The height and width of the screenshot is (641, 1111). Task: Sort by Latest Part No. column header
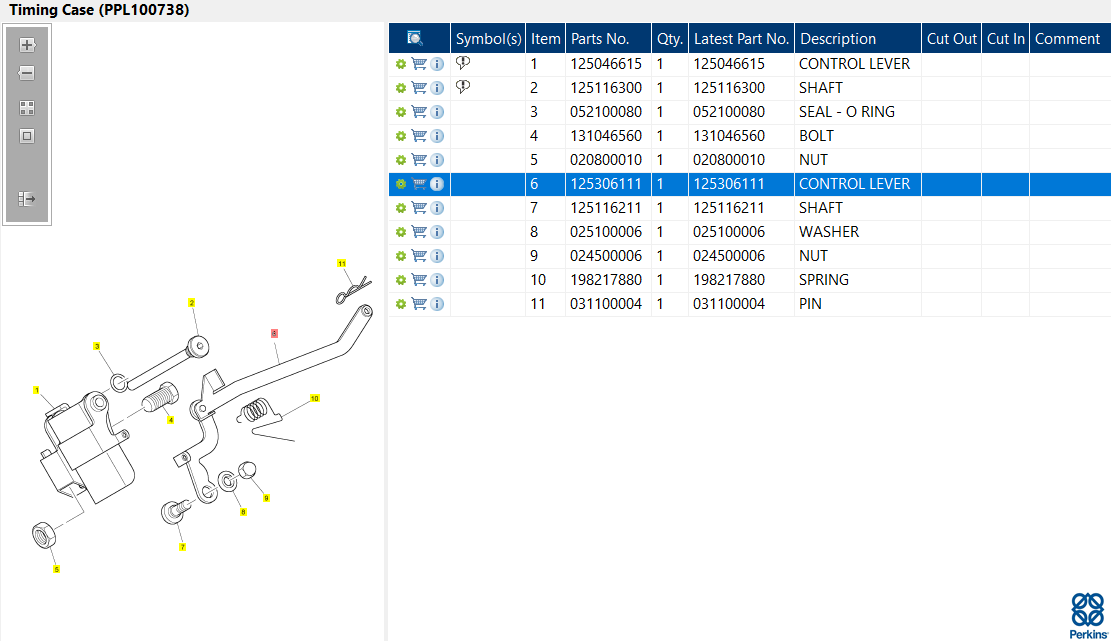coord(741,38)
